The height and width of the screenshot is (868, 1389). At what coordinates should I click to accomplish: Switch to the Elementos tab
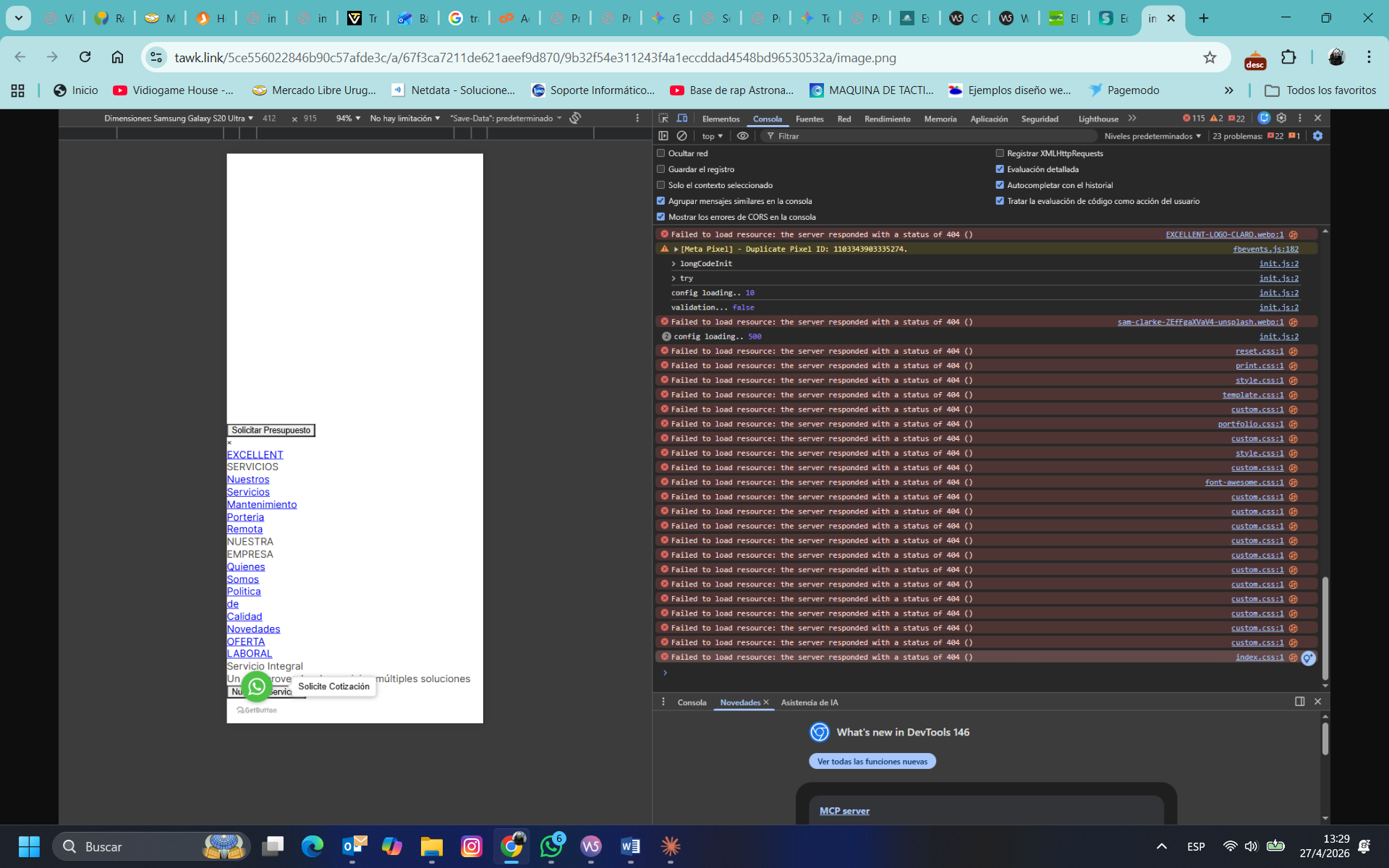[721, 119]
